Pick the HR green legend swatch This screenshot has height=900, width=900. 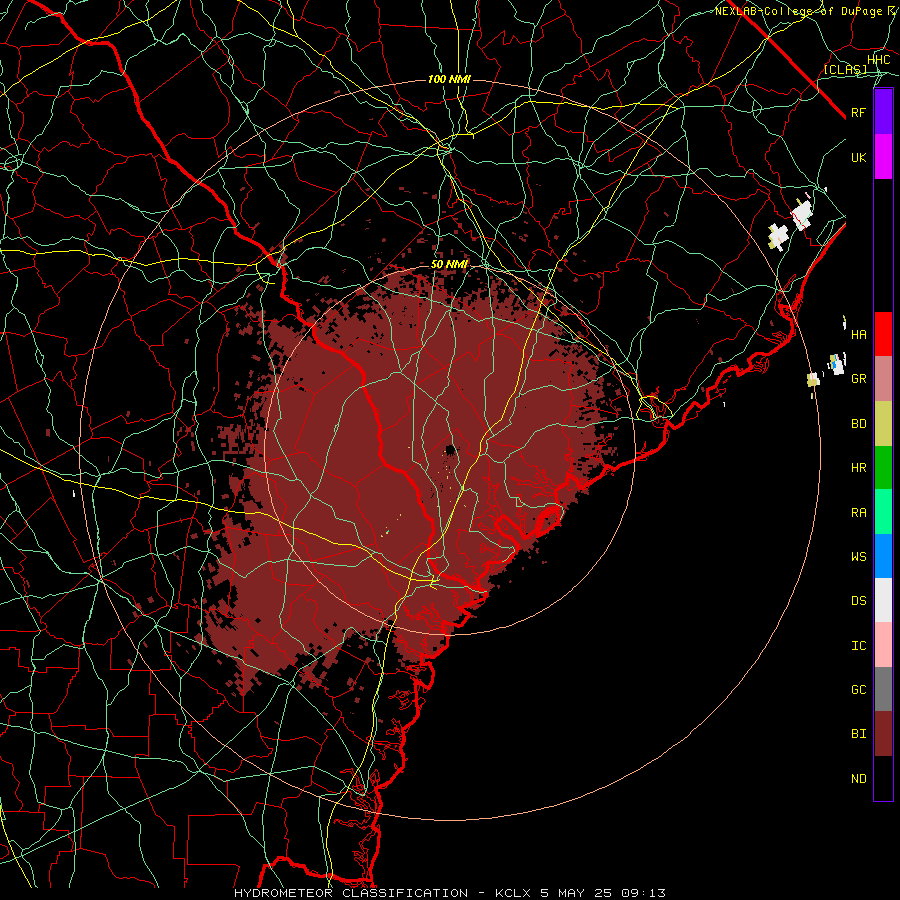tap(883, 468)
